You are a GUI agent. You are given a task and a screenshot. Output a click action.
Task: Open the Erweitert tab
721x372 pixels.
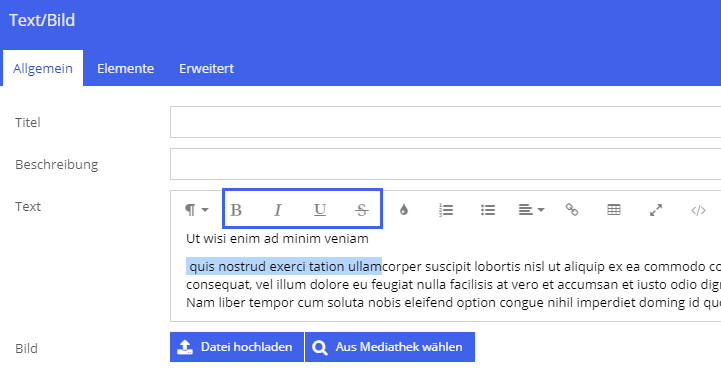pos(206,68)
